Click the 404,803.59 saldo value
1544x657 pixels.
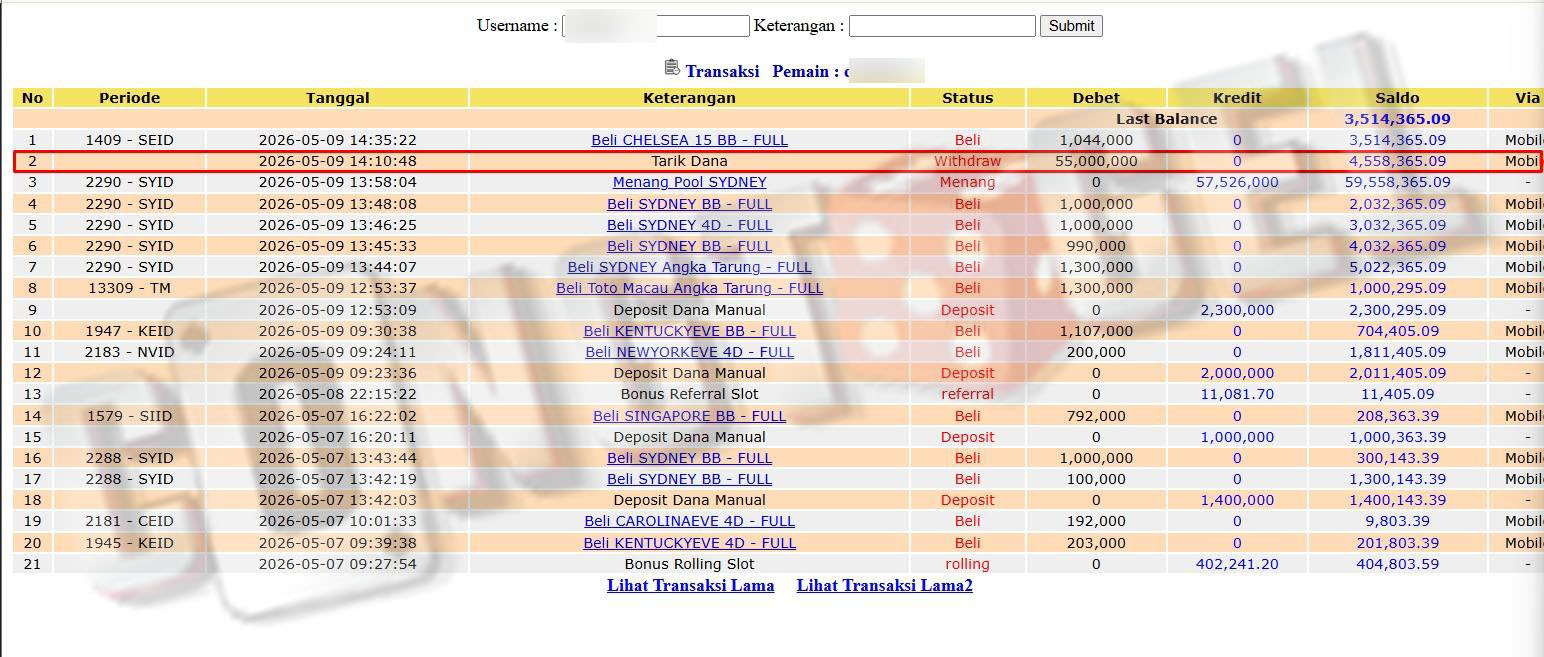1397,564
